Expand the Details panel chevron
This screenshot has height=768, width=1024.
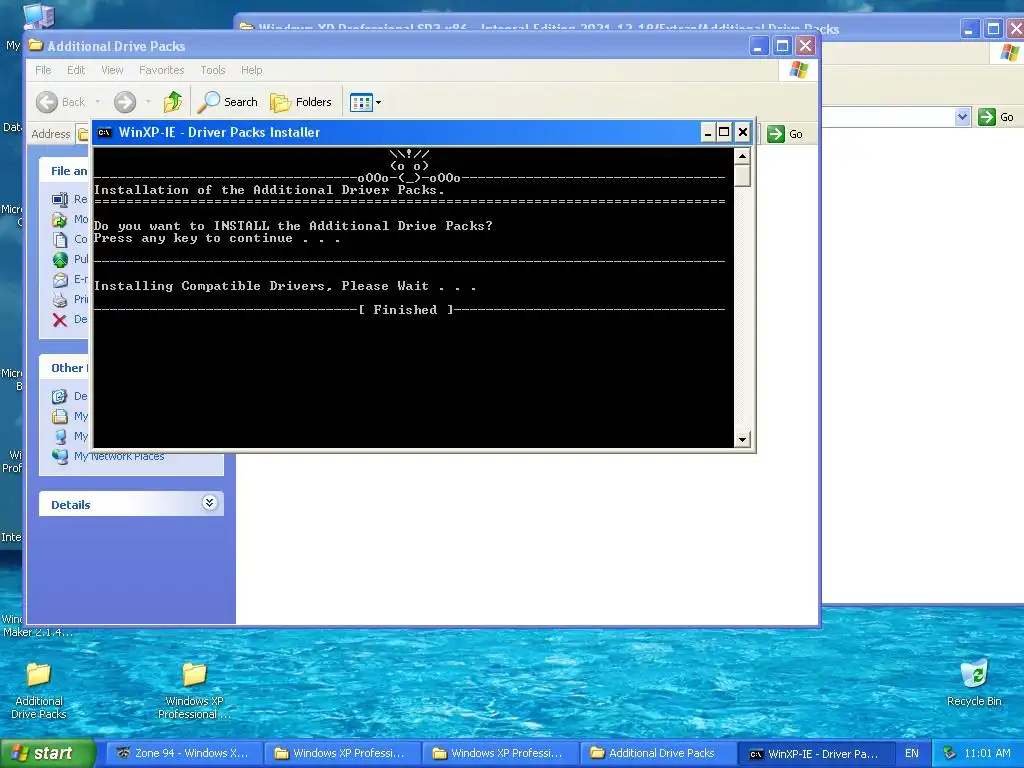pyautogui.click(x=209, y=503)
